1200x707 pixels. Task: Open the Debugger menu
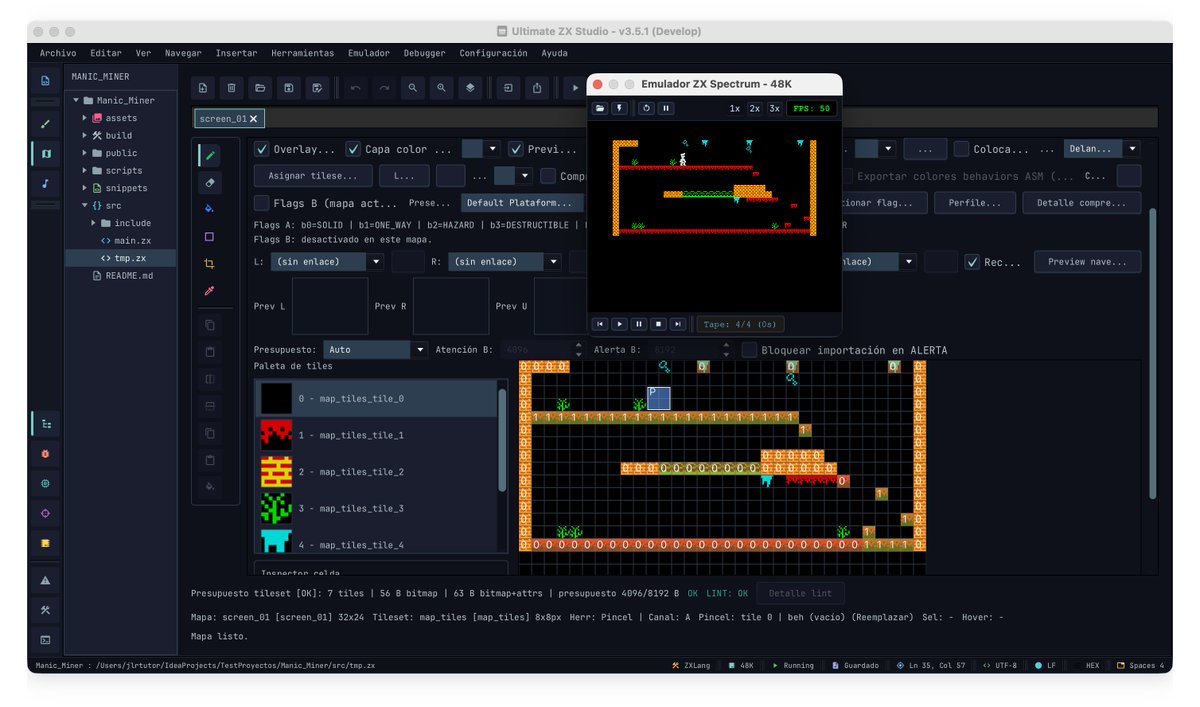click(425, 53)
